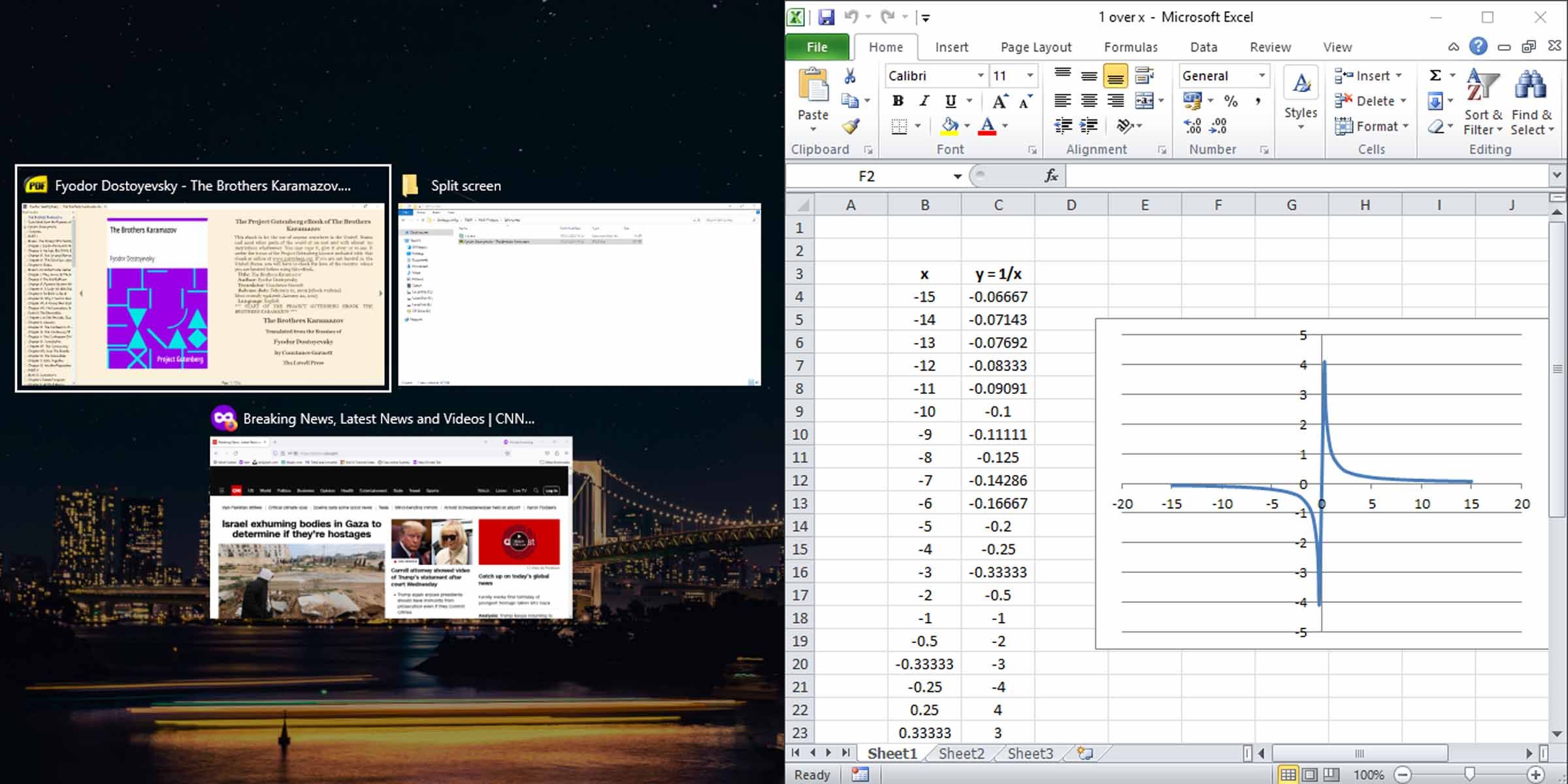Open the General number format dropdown
The image size is (1568, 784).
click(x=1261, y=75)
